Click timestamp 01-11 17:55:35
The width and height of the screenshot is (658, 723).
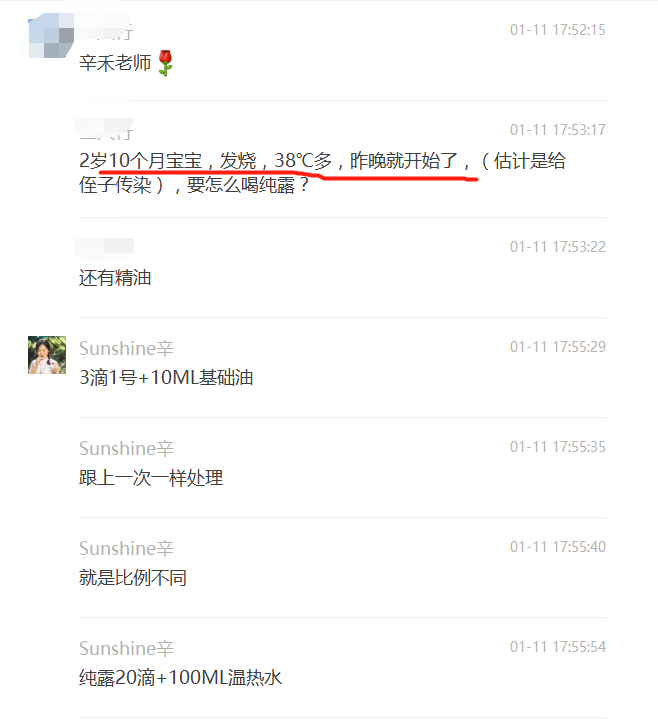[557, 447]
